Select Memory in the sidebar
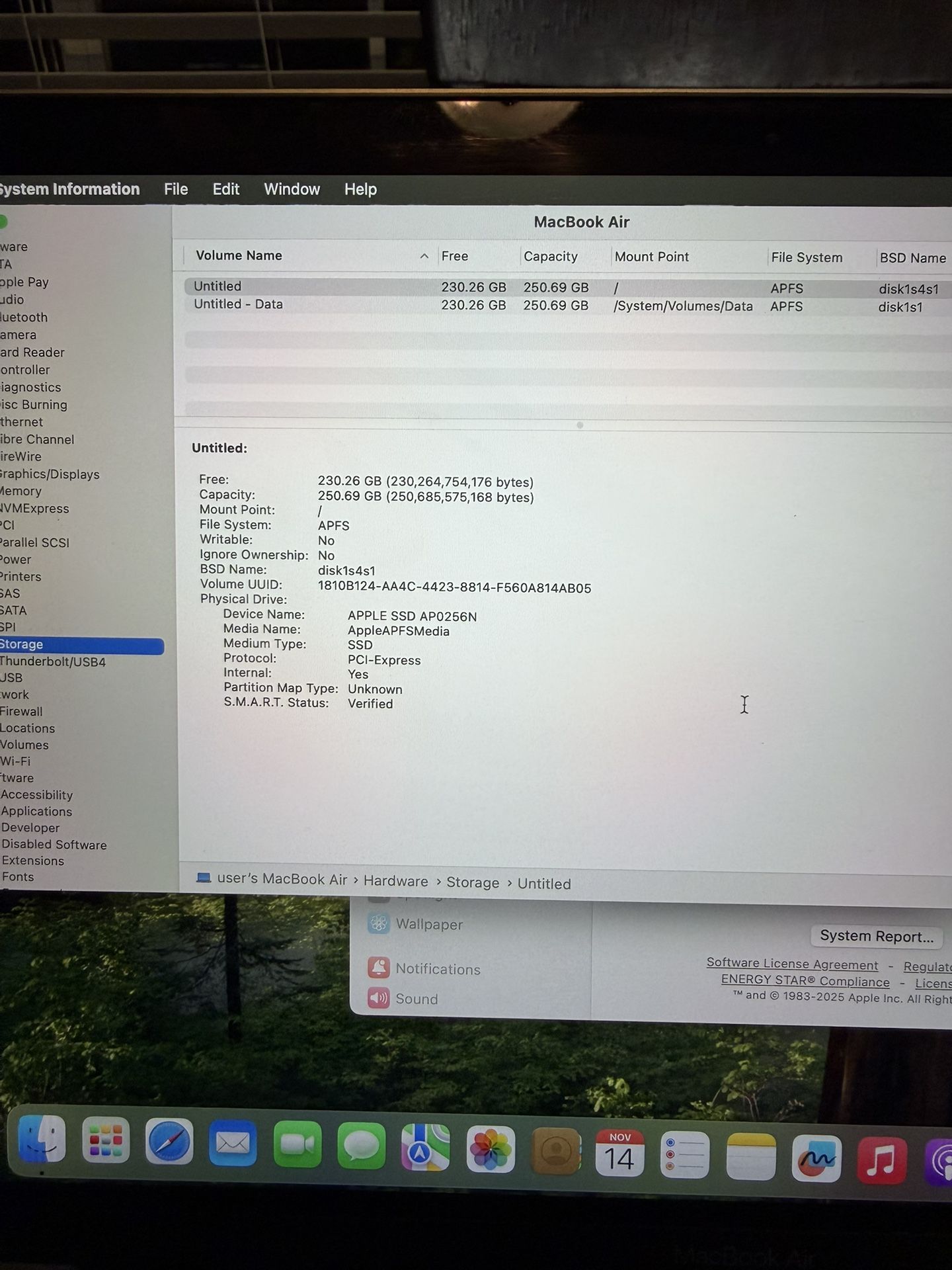 point(20,491)
